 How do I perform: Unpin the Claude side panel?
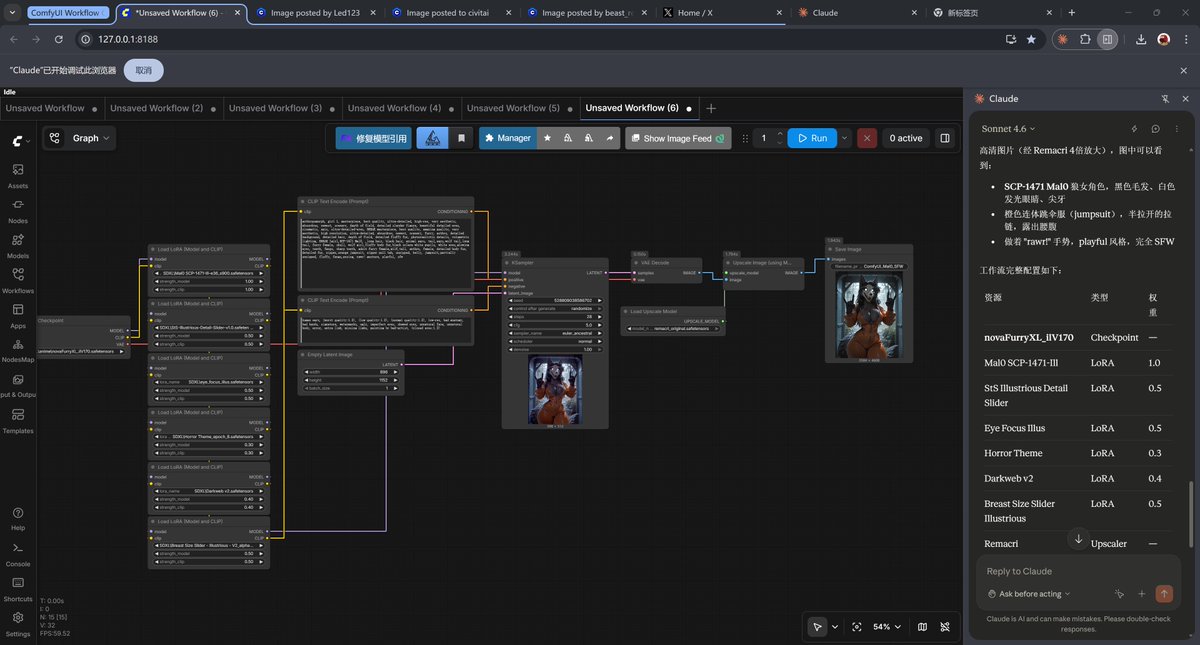click(1165, 99)
